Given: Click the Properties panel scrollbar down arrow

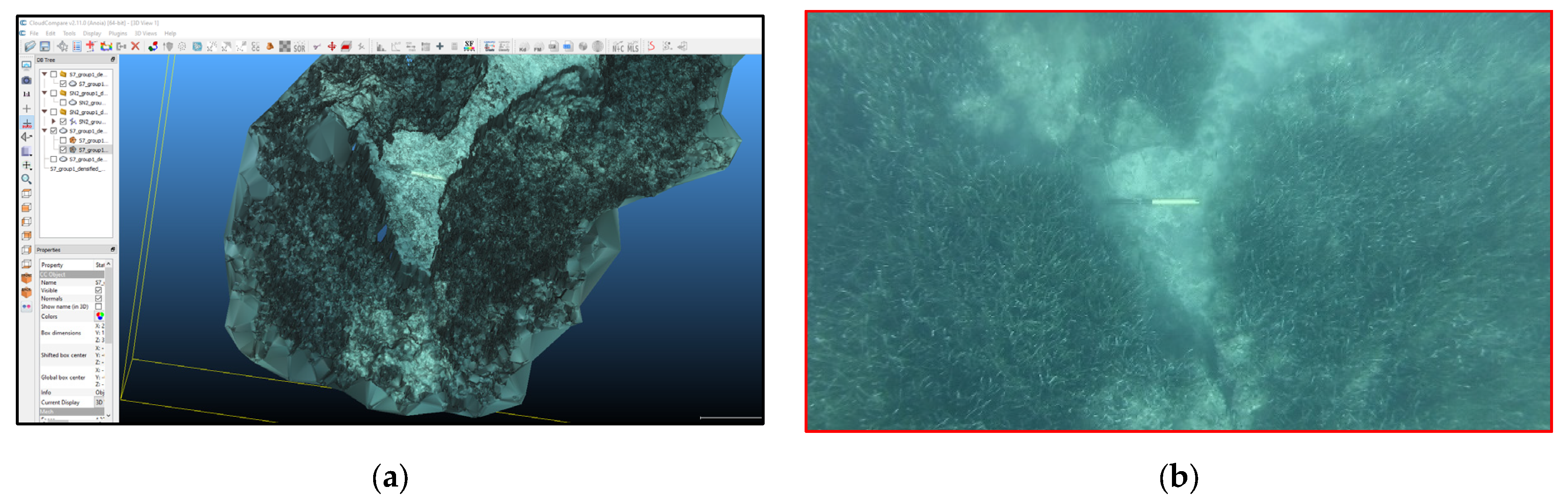Looking at the screenshot, I should point(109,416).
